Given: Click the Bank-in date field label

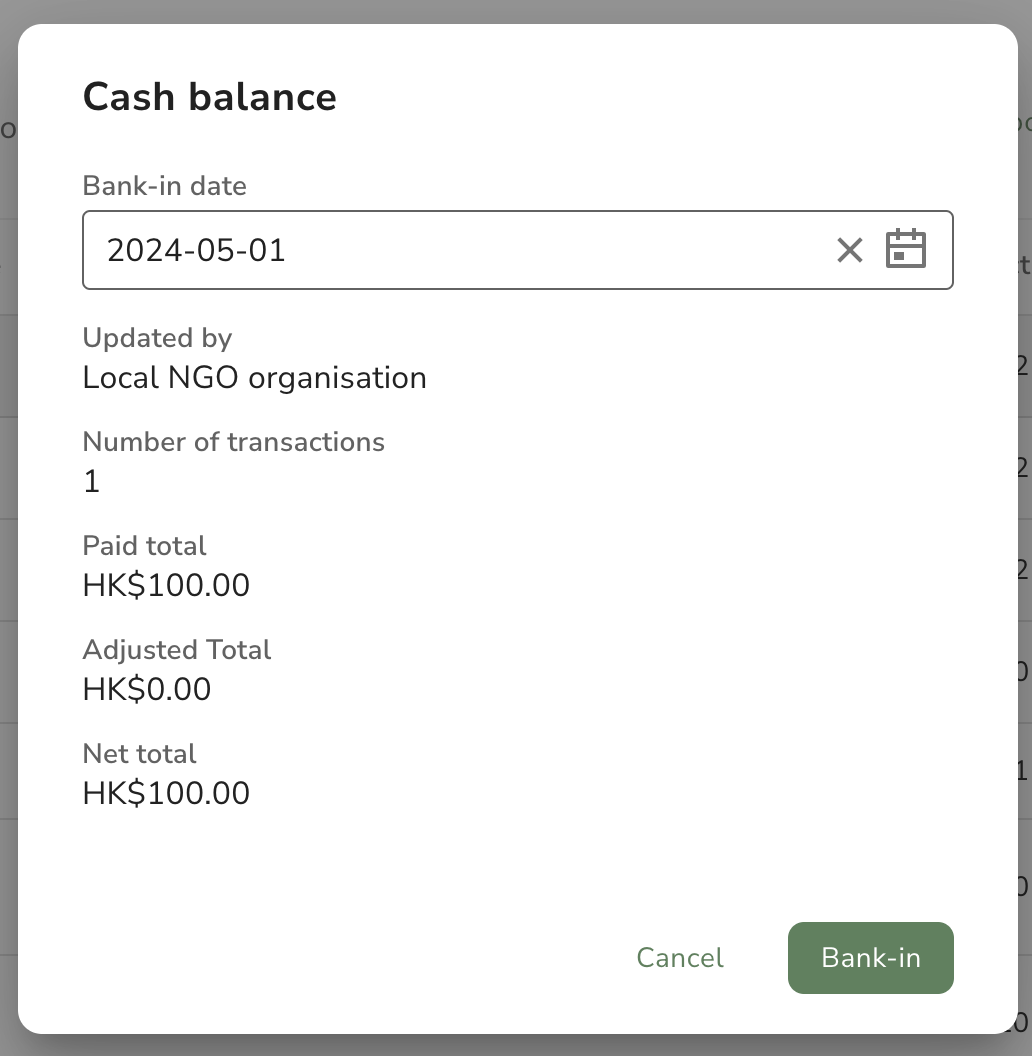Looking at the screenshot, I should click(164, 186).
